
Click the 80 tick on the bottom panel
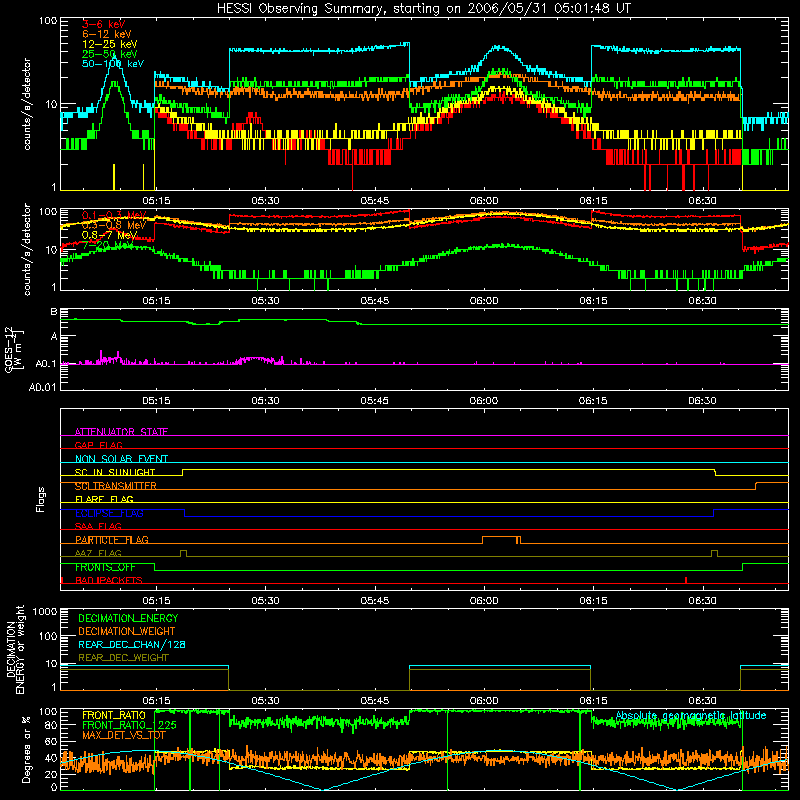[x=51, y=725]
